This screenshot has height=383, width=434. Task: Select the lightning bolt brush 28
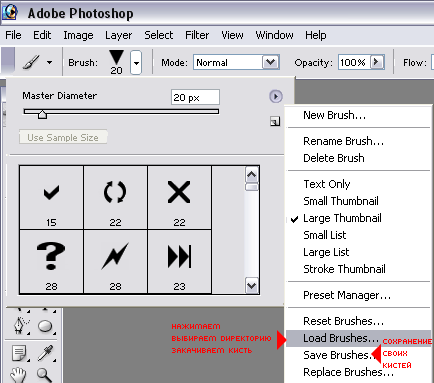tap(115, 262)
